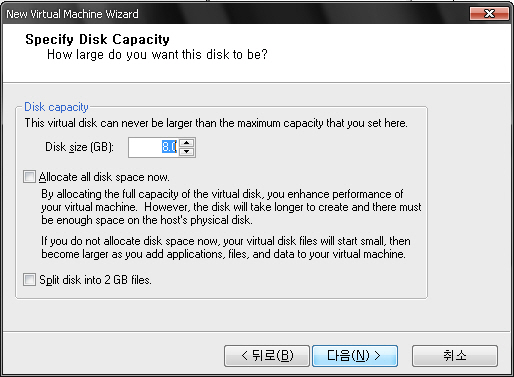This screenshot has height=377, width=514.
Task: Click empty space inside the Disk size box
Action: pos(145,147)
